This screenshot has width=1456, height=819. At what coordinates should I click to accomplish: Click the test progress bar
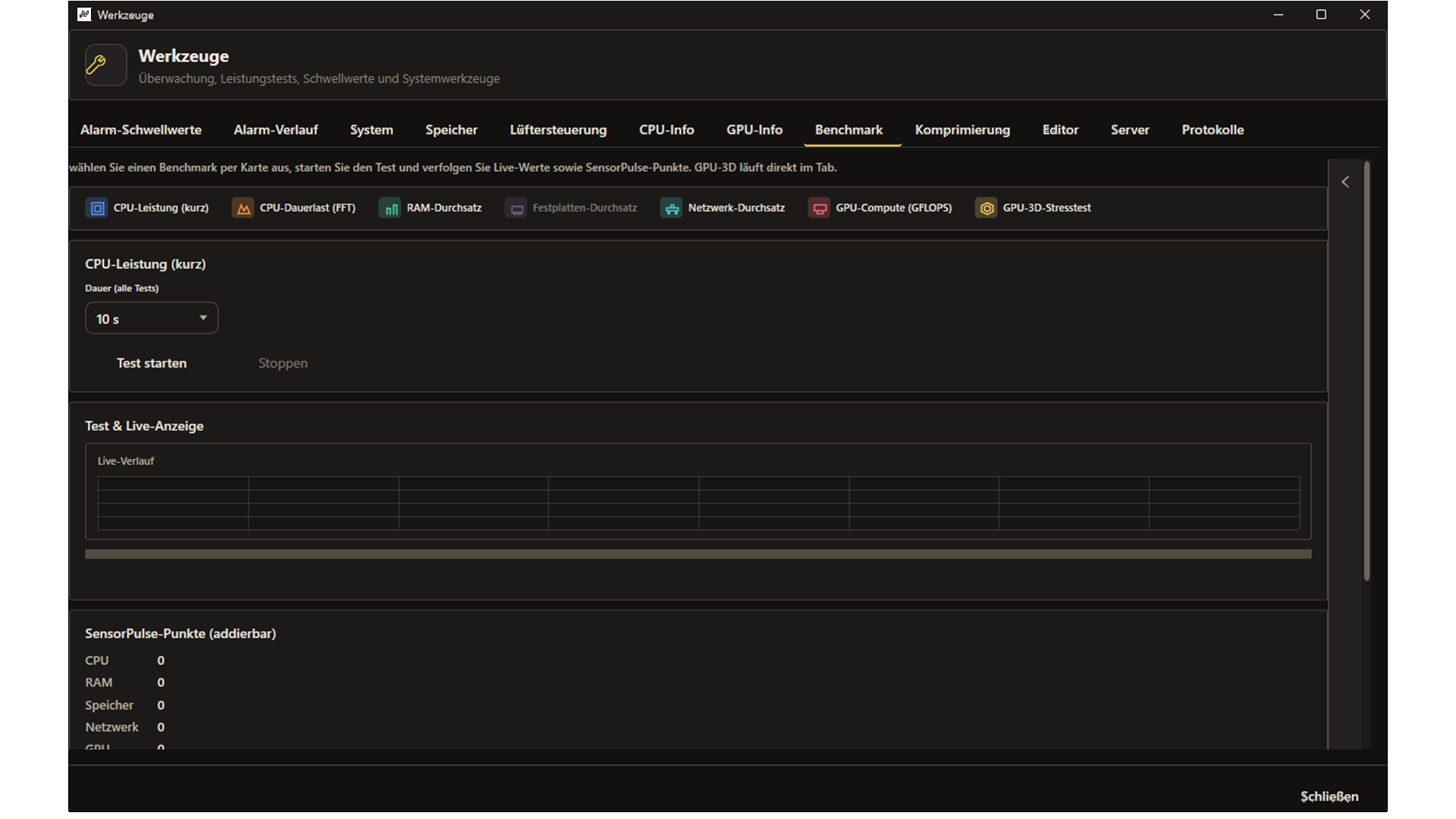(698, 554)
